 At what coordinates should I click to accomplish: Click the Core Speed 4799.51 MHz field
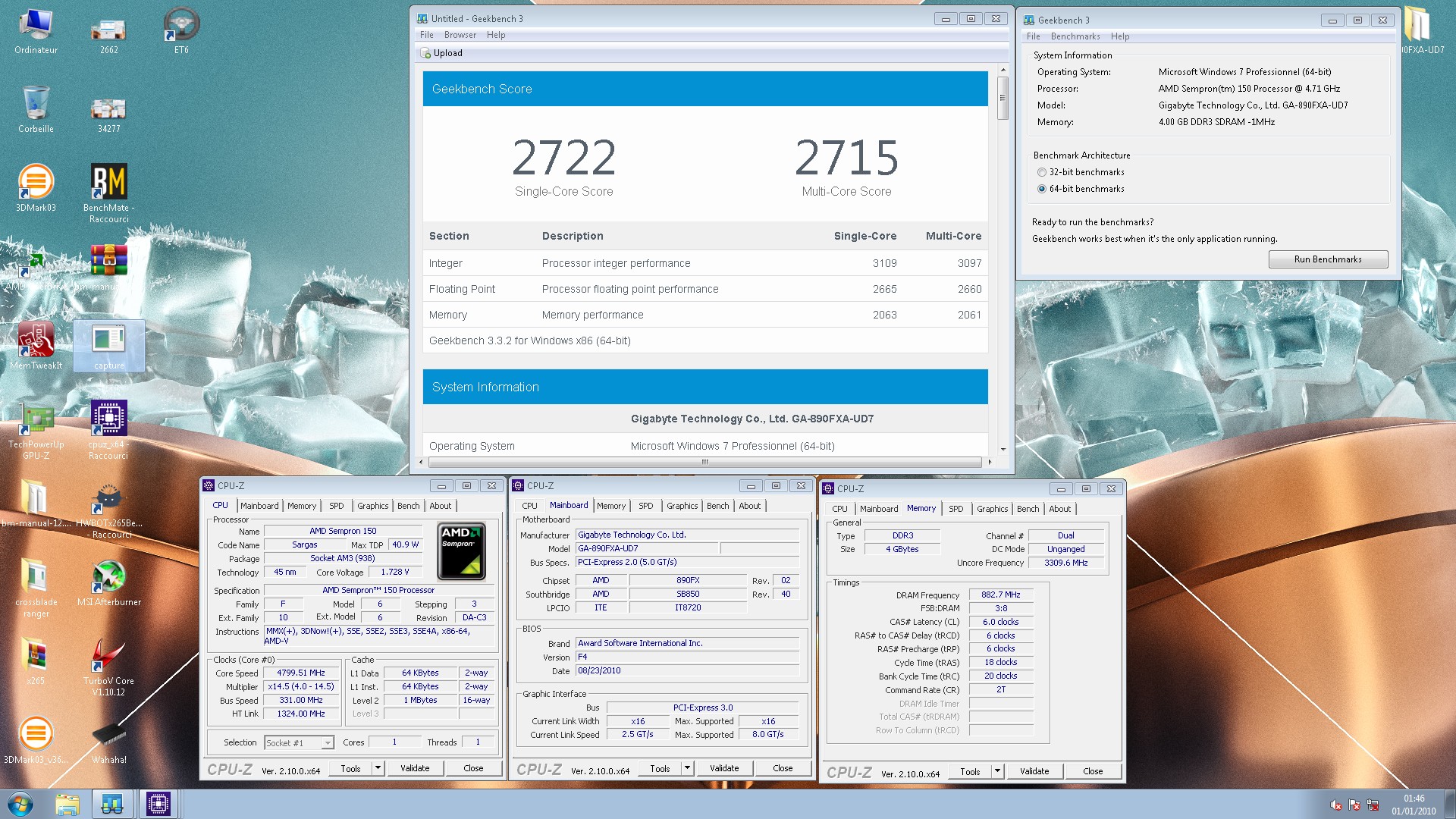click(301, 673)
